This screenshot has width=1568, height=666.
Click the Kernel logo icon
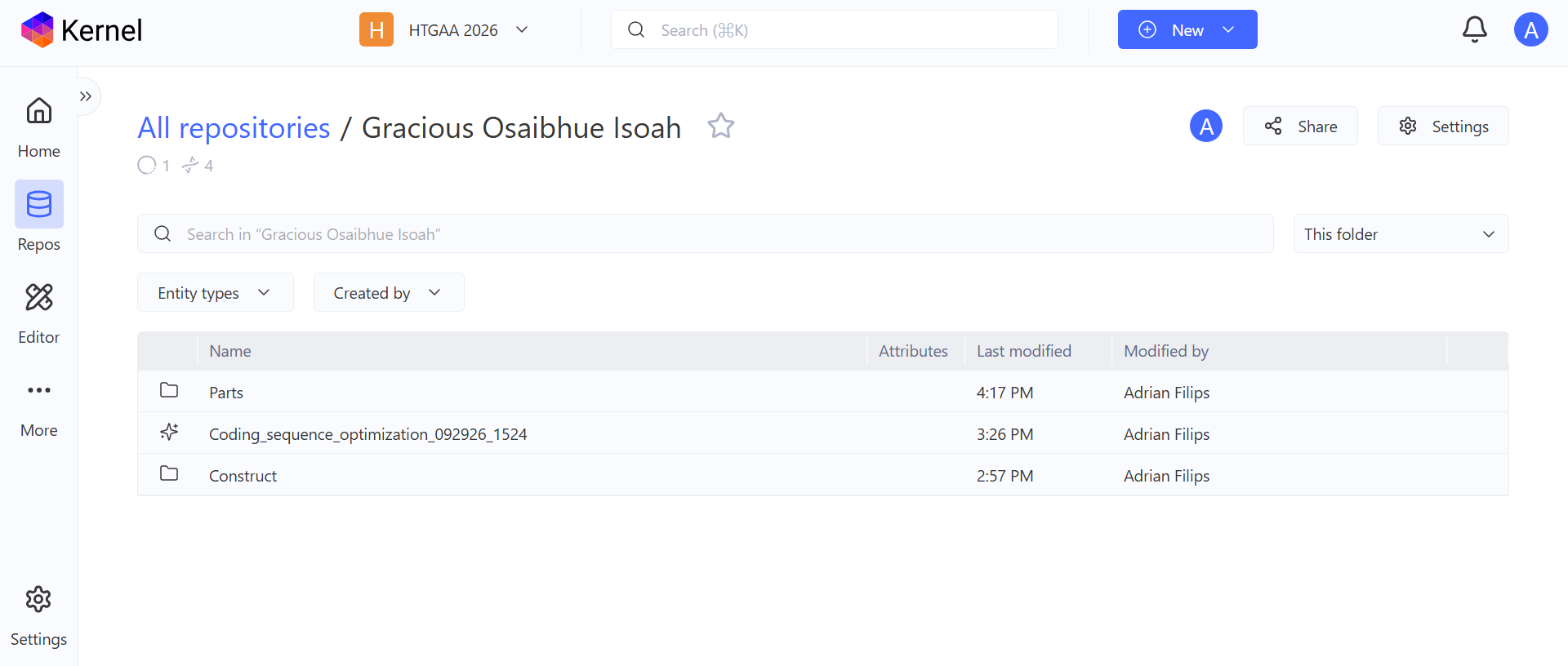[x=37, y=30]
